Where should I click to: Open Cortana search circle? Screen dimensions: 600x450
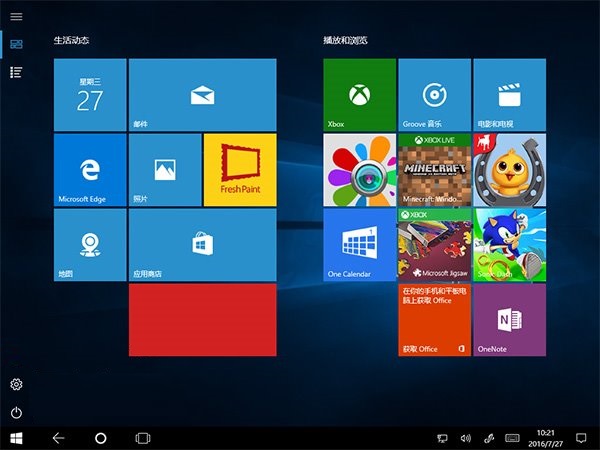click(101, 438)
